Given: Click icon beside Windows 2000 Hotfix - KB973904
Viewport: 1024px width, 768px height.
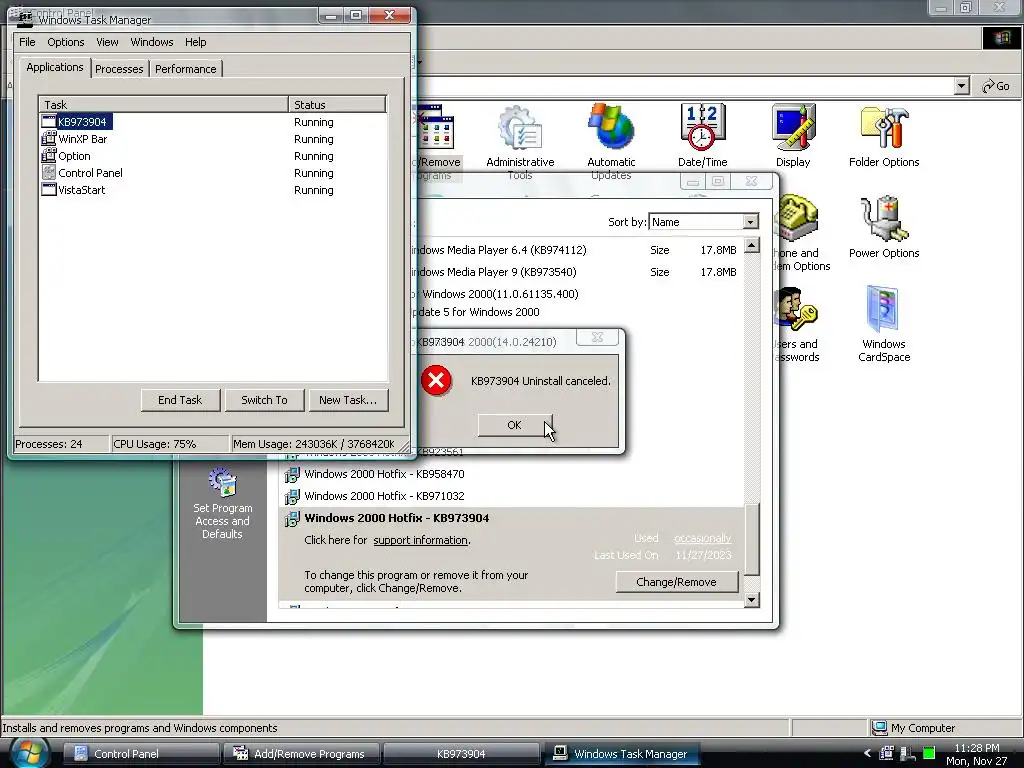Looking at the screenshot, I should [x=292, y=519].
